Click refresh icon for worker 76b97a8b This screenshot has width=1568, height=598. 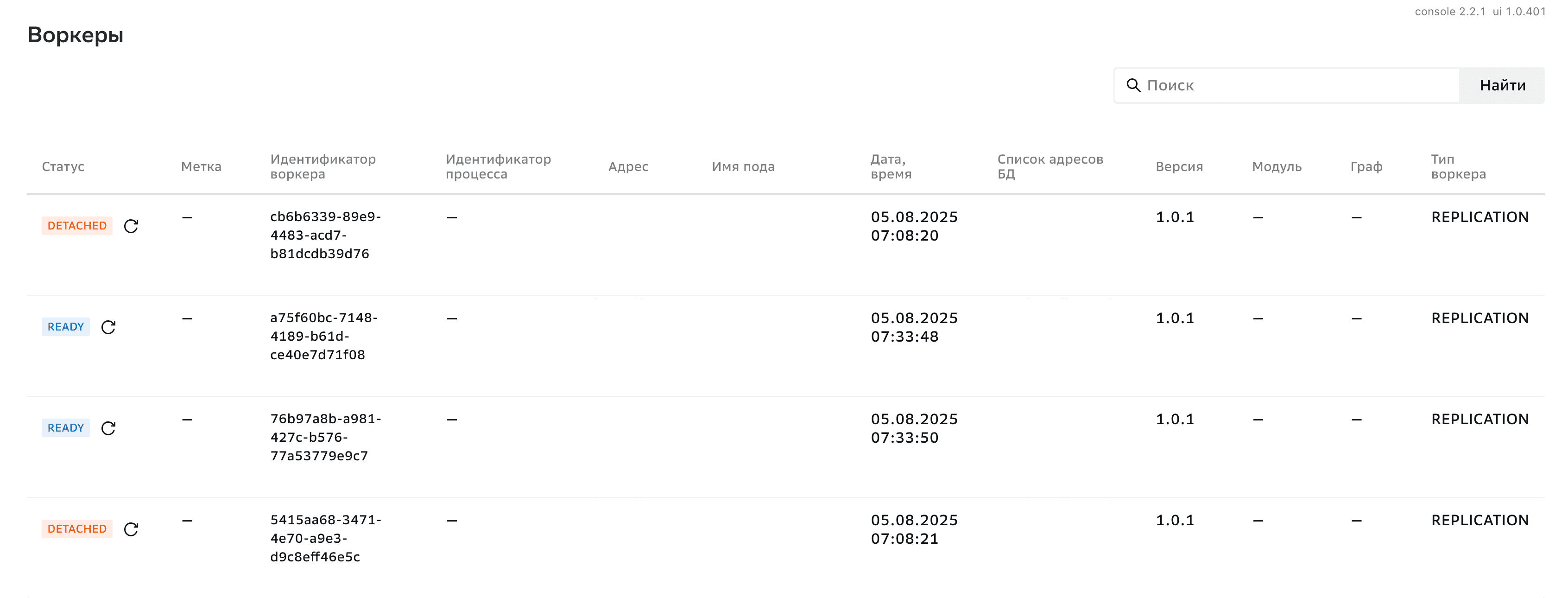tap(108, 428)
